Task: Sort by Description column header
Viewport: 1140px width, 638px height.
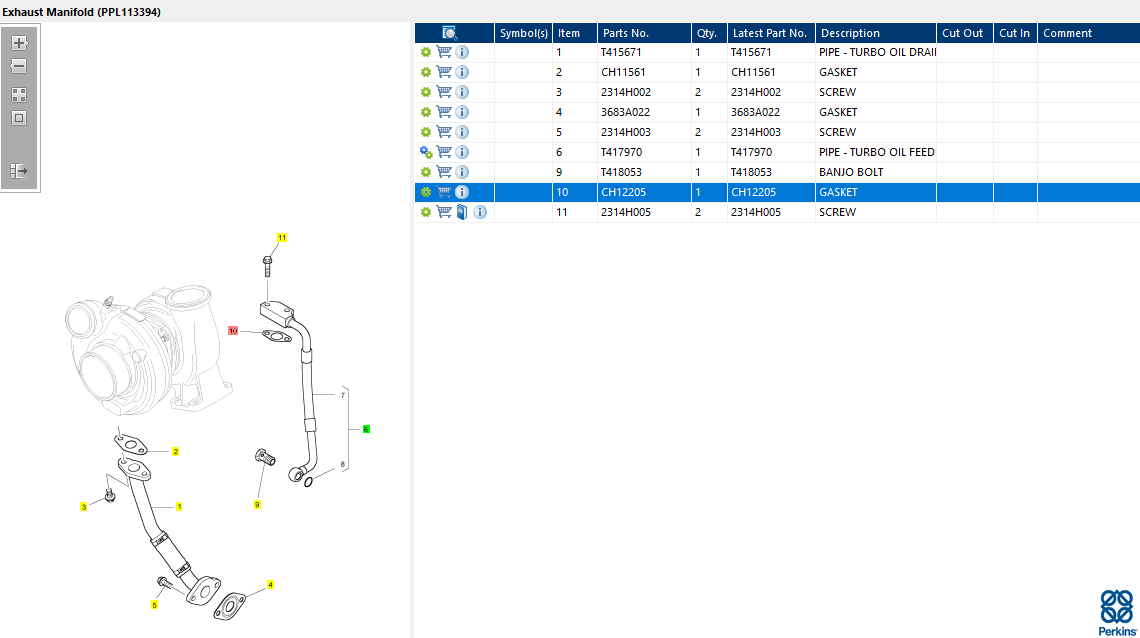Action: pos(875,33)
